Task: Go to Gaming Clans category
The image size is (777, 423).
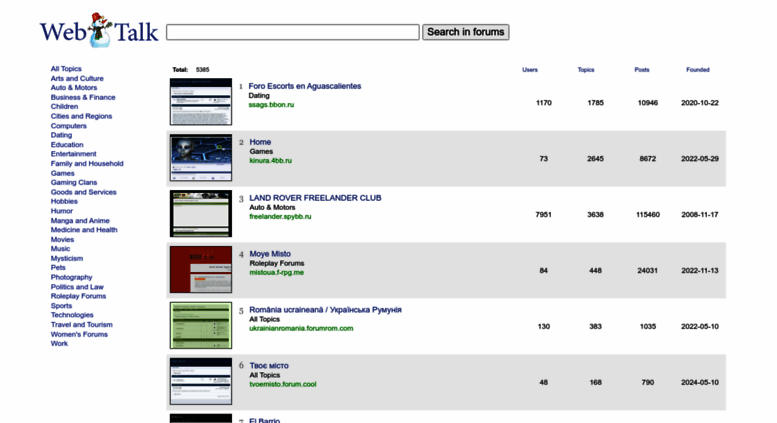Action: (x=74, y=182)
